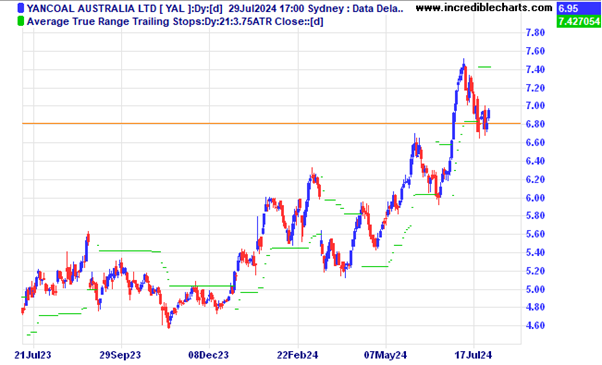
Task: Click the 5.00 price axis label
Action: pos(535,289)
